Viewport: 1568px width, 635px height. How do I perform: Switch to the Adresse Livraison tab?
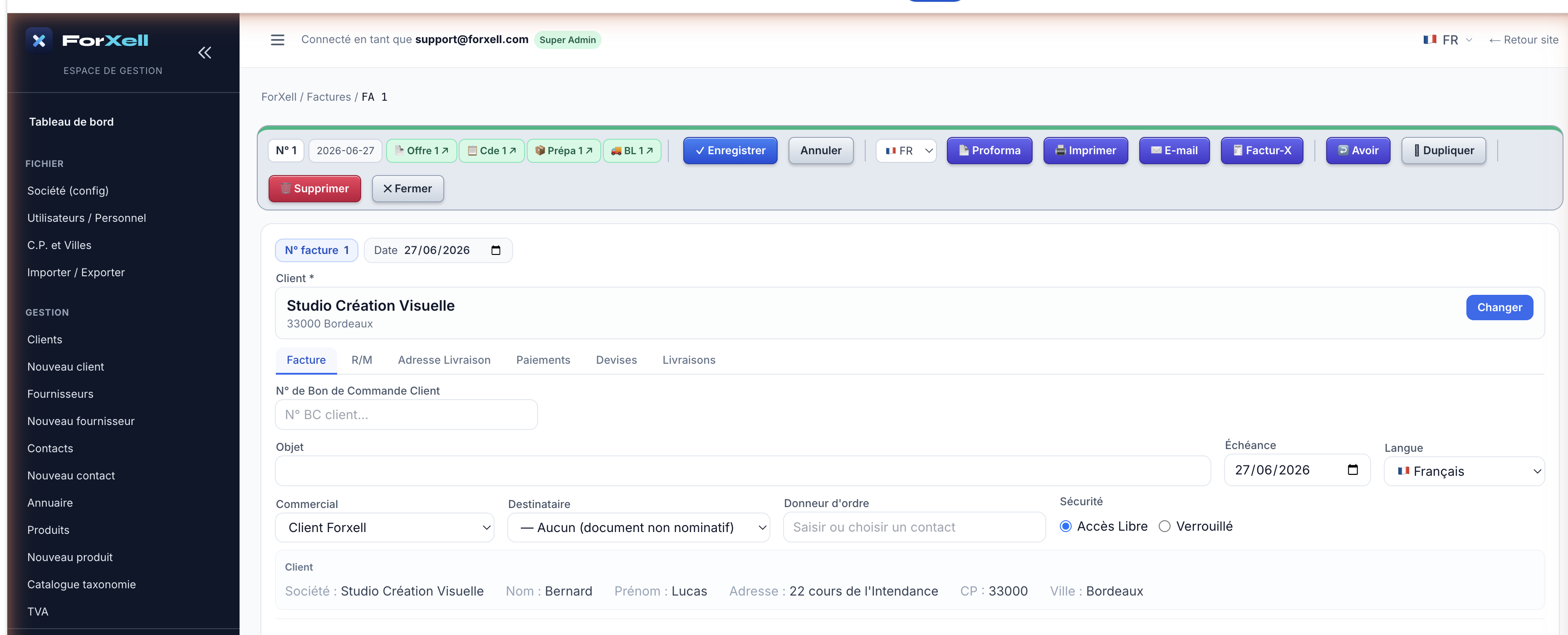coord(444,360)
